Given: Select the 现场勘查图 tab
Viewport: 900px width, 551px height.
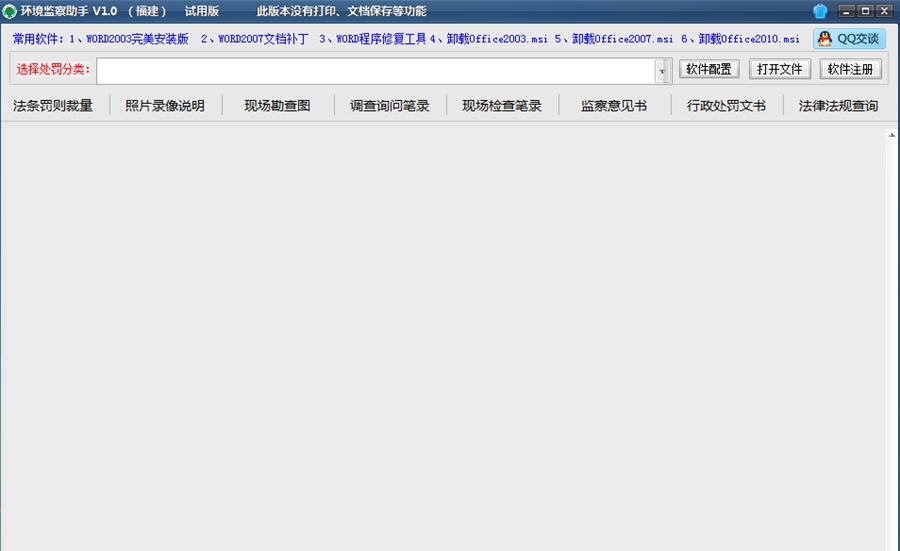Looking at the screenshot, I should (x=277, y=106).
